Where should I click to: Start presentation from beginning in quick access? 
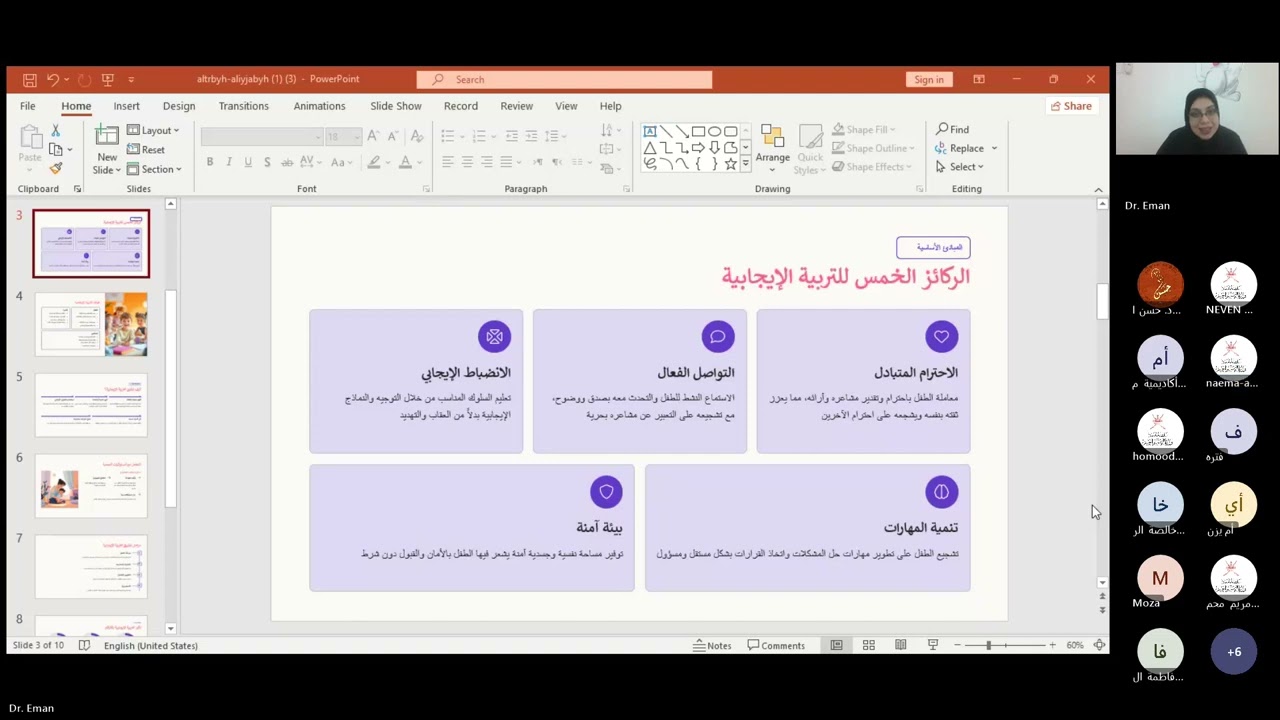click(x=107, y=80)
